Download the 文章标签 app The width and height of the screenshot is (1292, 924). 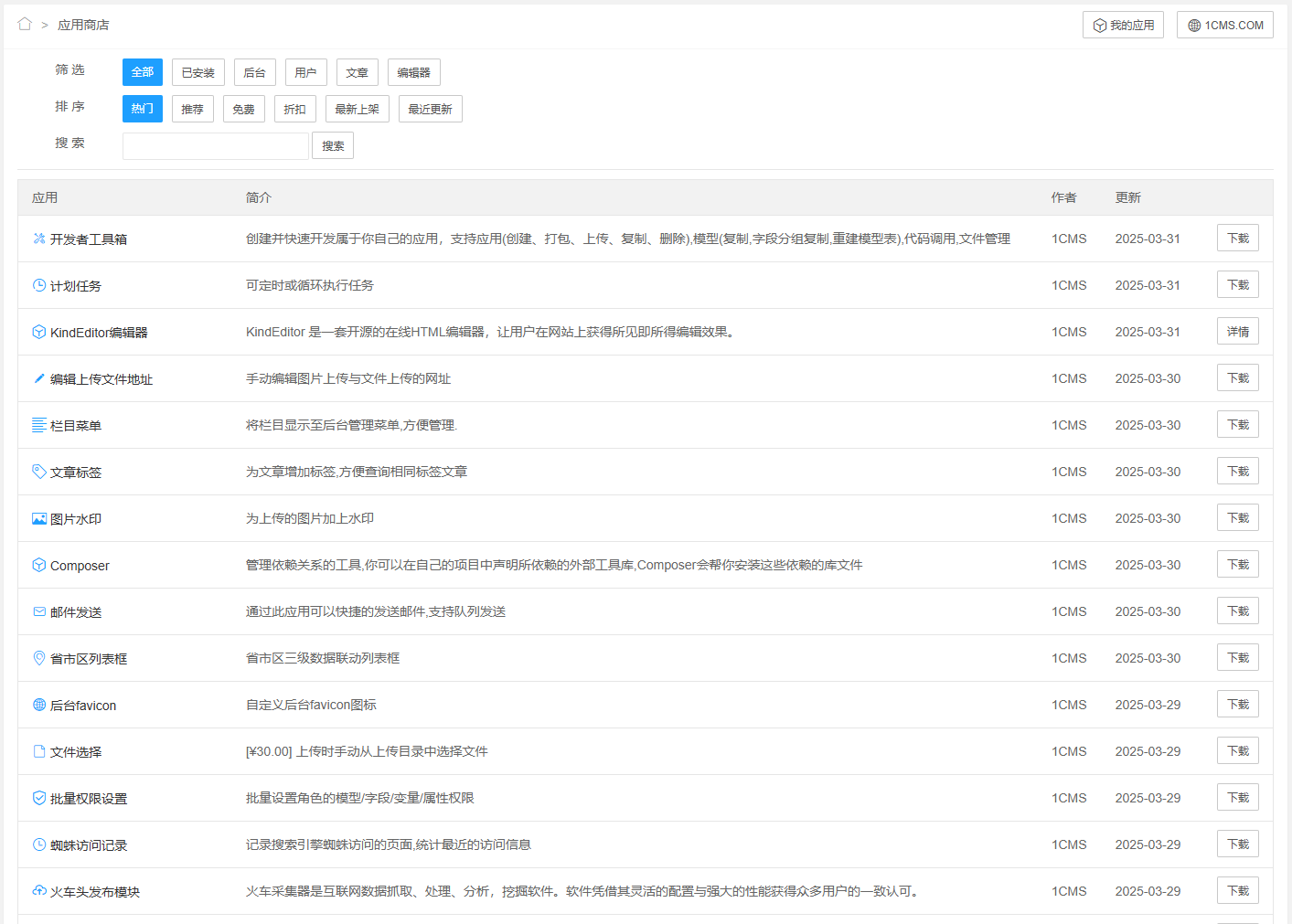pos(1238,471)
